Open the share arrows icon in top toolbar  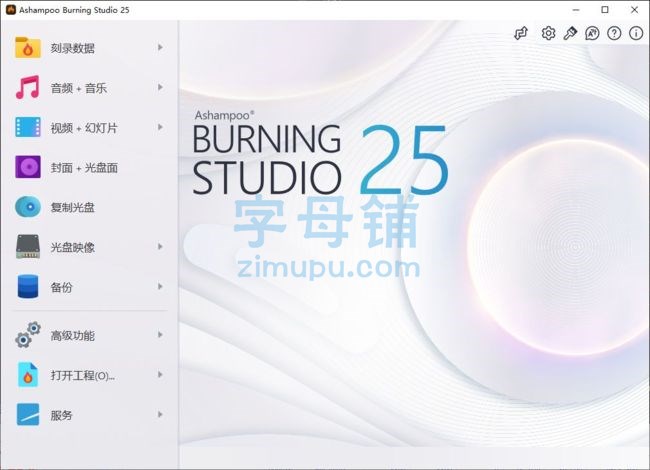(521, 33)
